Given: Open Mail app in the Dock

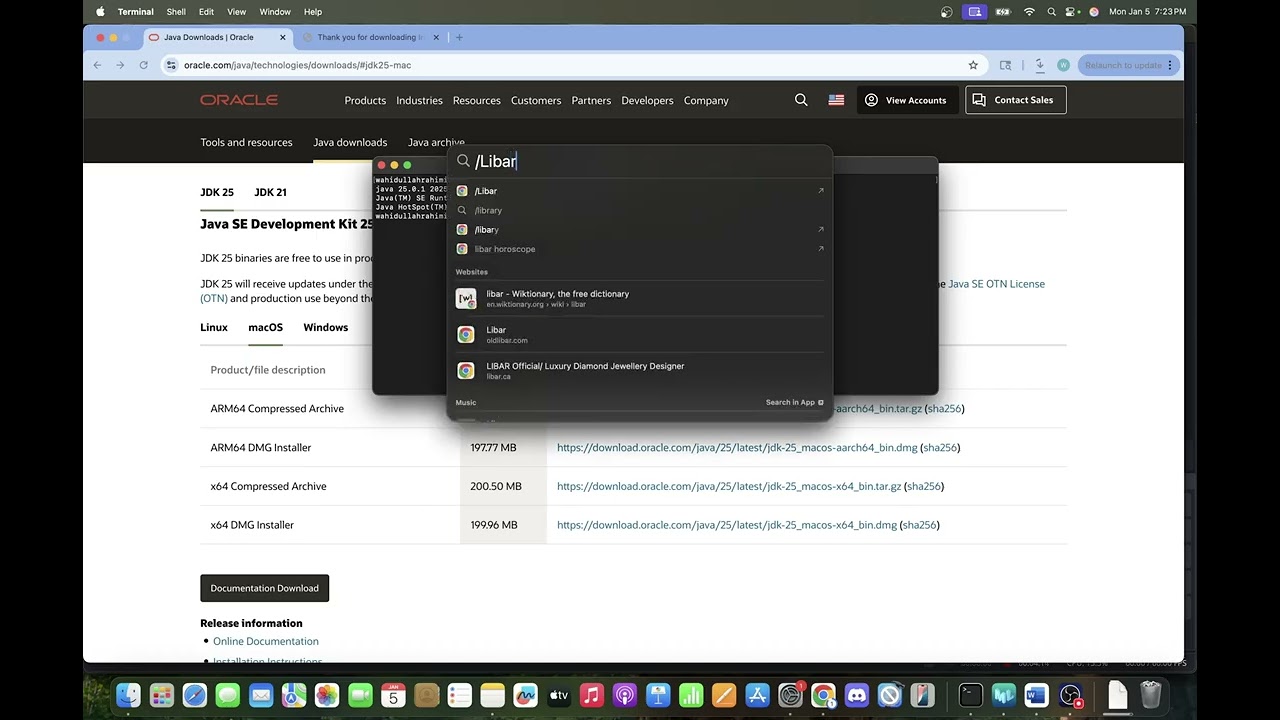Looking at the screenshot, I should pos(261,695).
